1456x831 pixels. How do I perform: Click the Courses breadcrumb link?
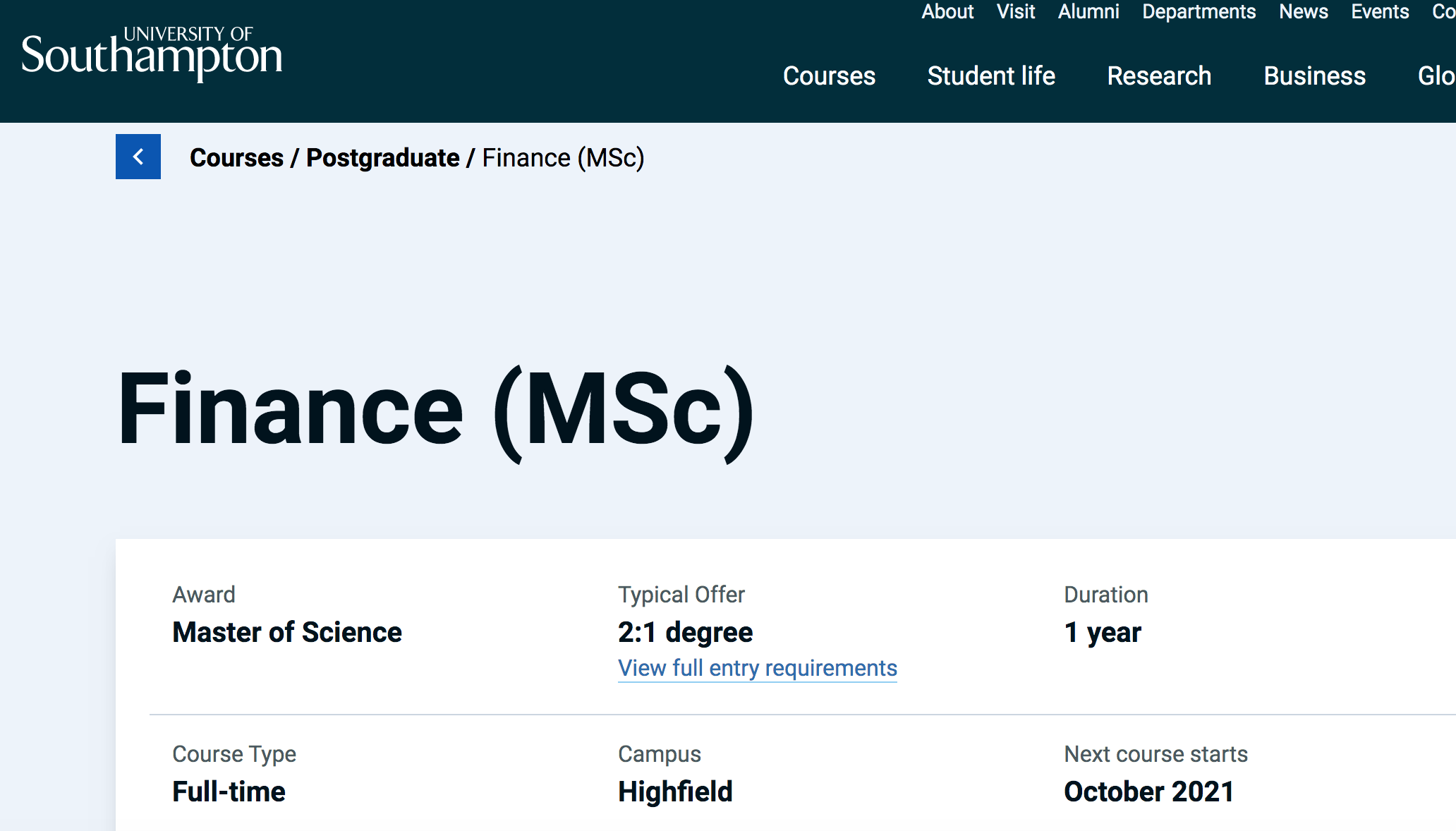236,158
